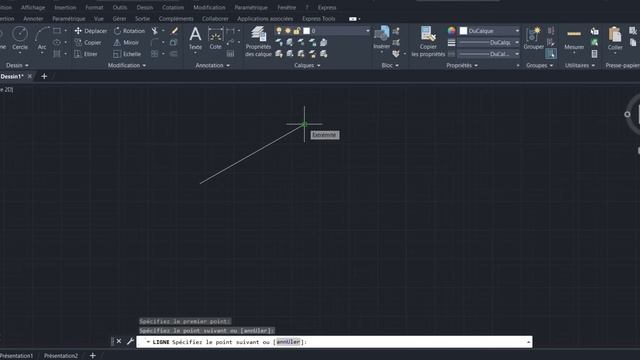The image size is (640, 360).
Task: Open the DuCalque lineweight dropdown
Action: click(517, 42)
